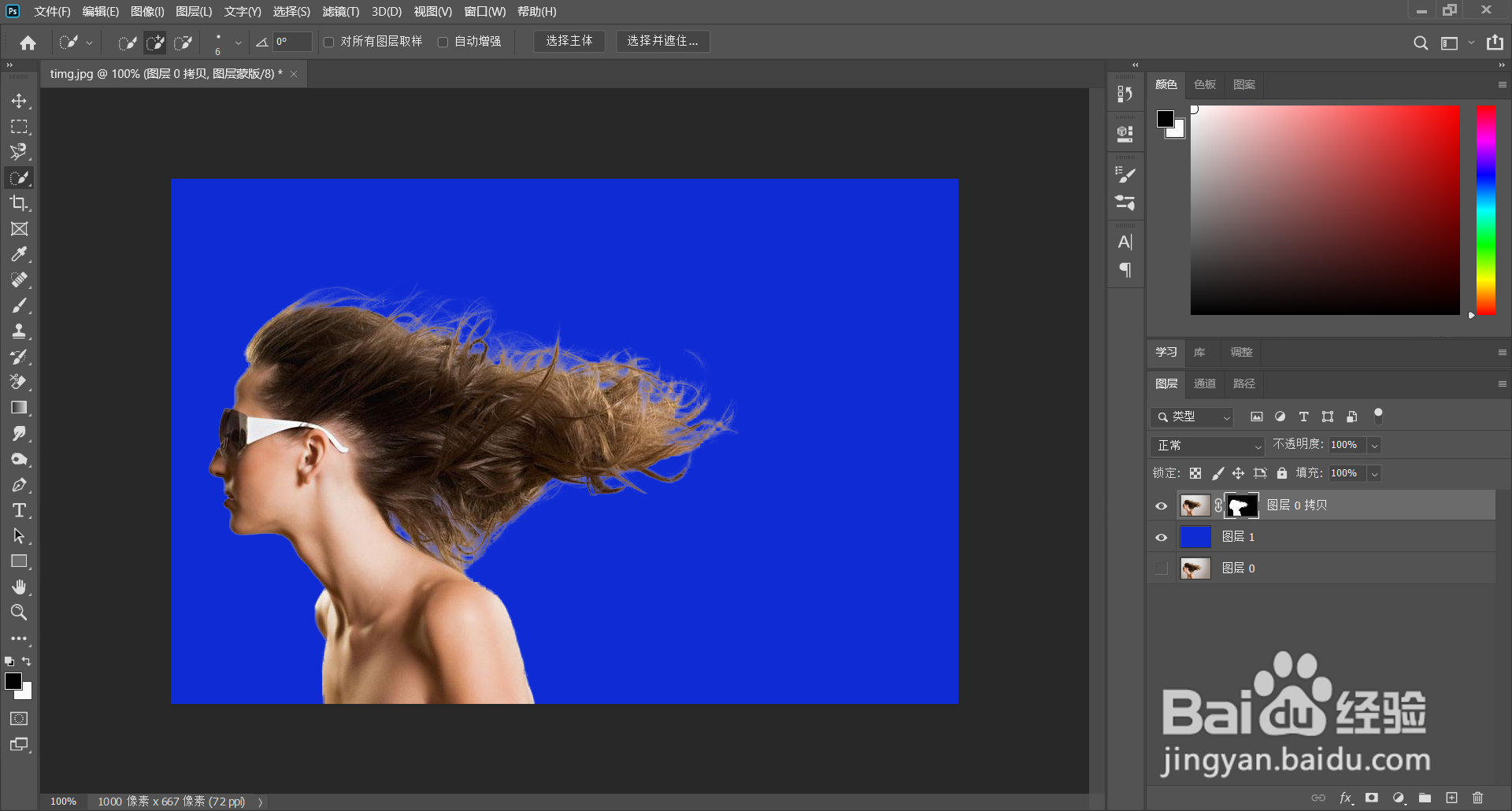
Task: Click the rainbow hue slider strip
Action: click(1485, 209)
